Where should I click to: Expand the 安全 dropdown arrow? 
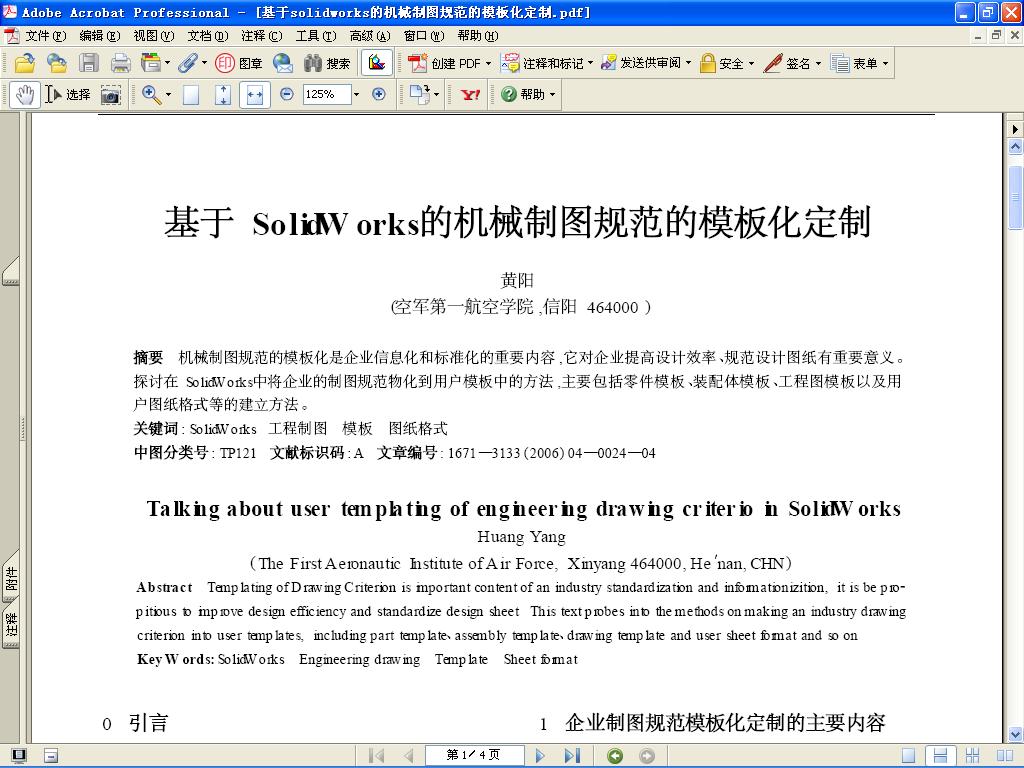[x=751, y=63]
